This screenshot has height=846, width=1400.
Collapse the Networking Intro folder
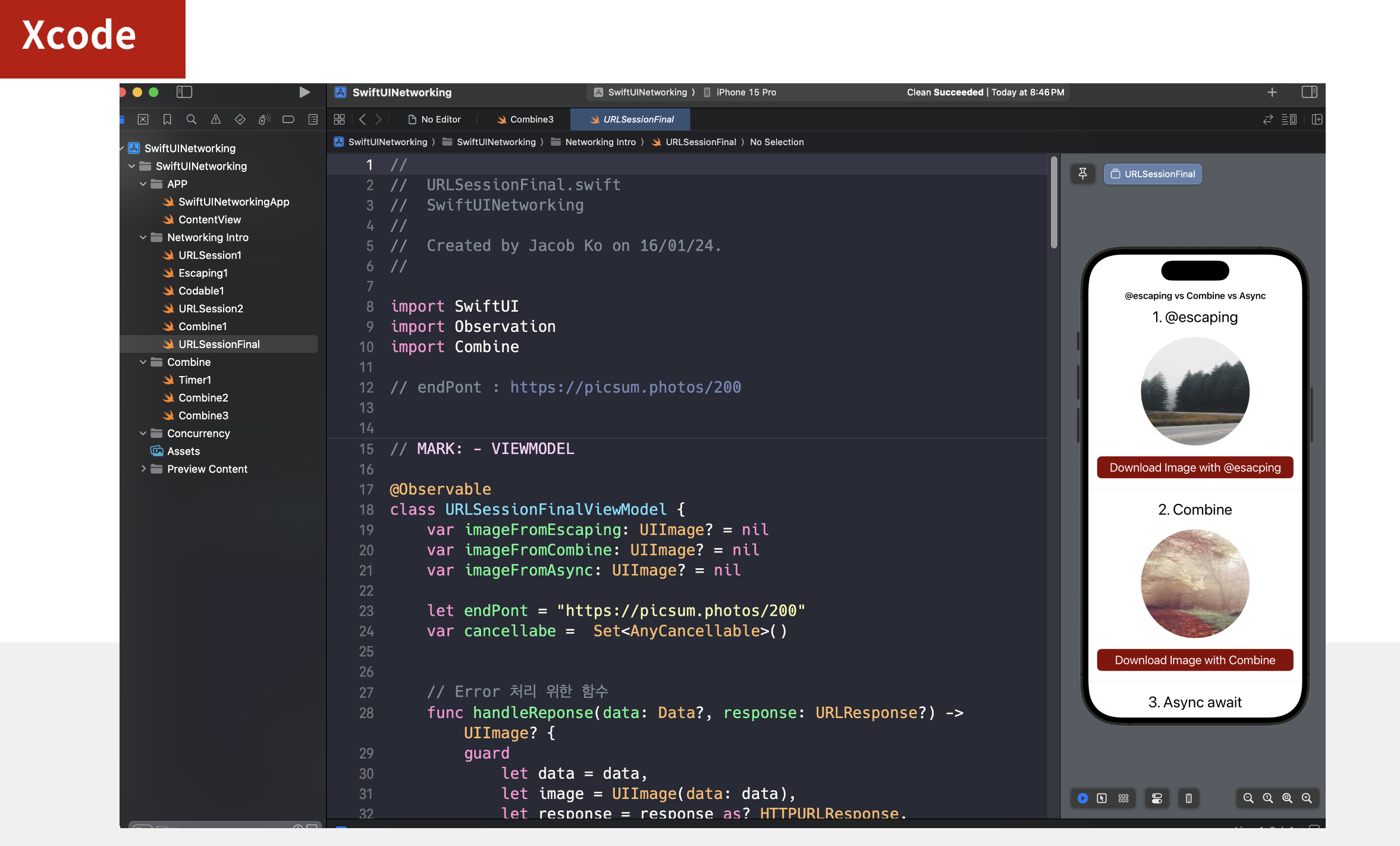tap(143, 237)
